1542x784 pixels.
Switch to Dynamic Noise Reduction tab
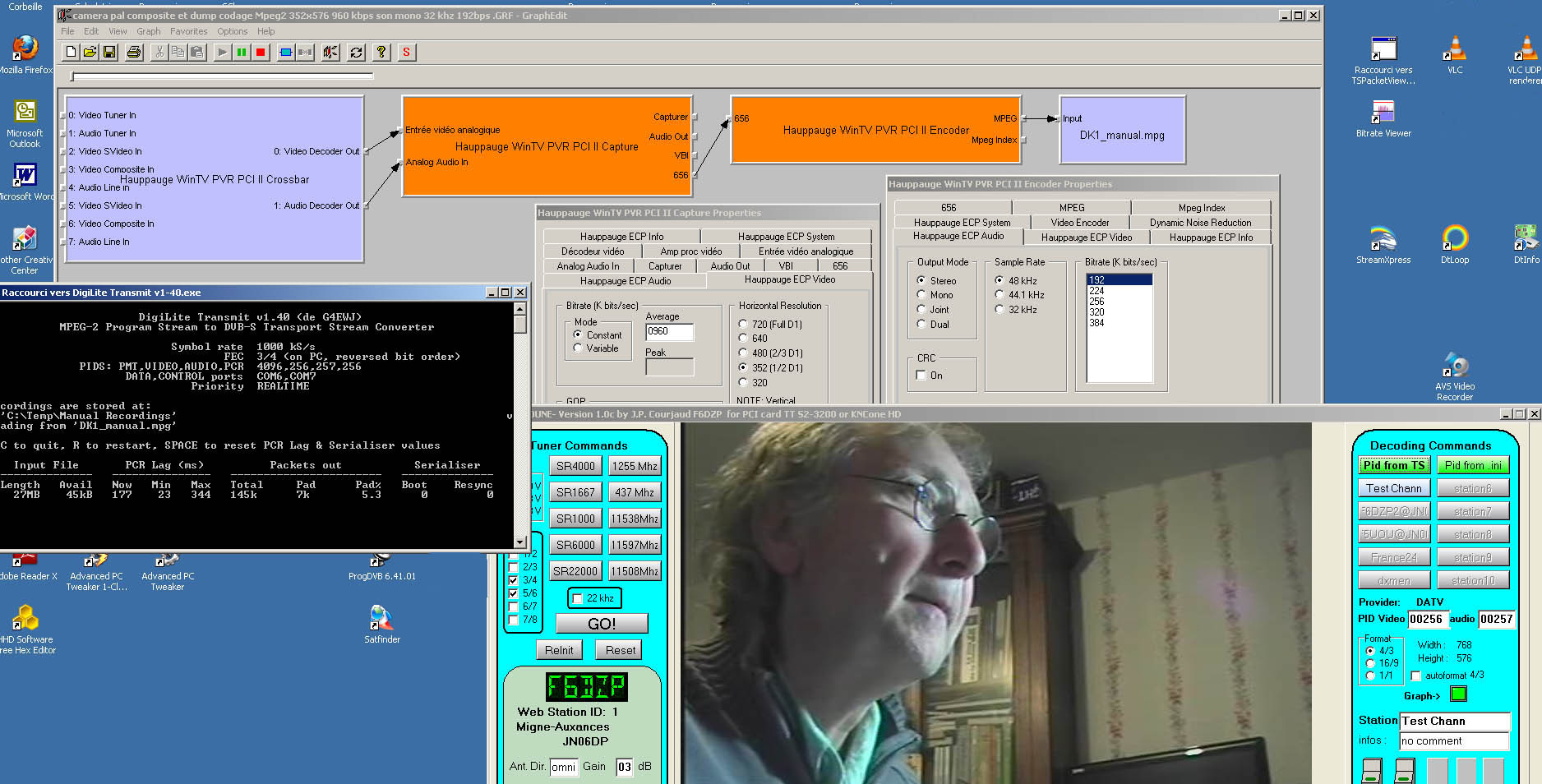coord(1200,223)
